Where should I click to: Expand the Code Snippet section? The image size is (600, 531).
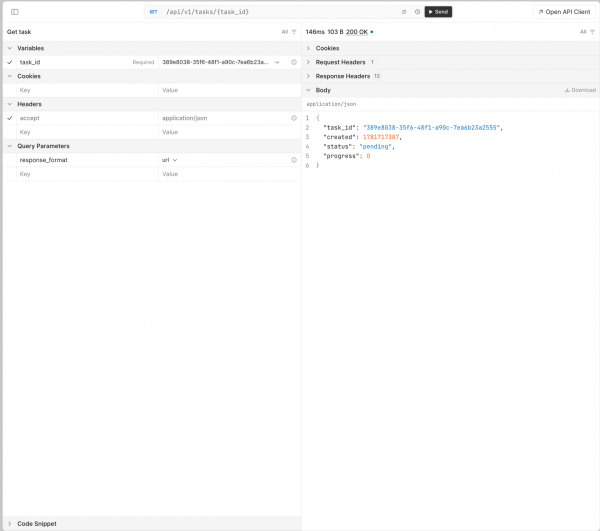10,524
